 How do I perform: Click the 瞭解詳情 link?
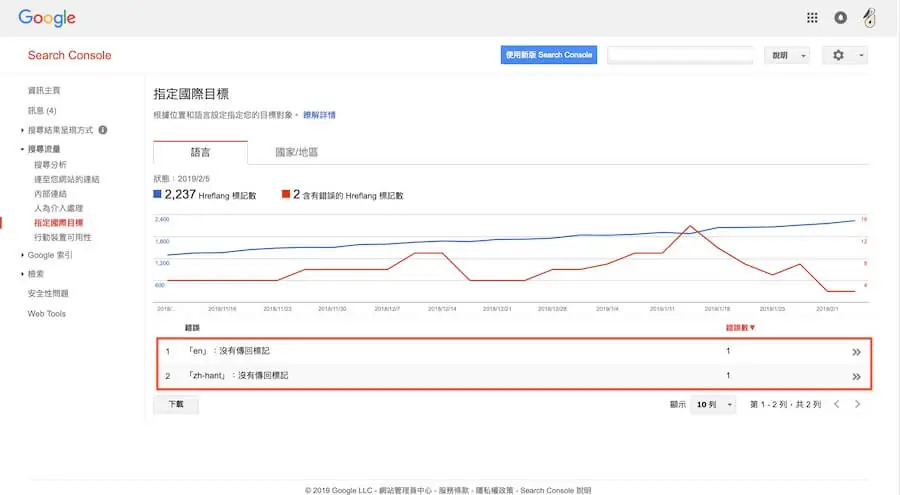[x=320, y=115]
